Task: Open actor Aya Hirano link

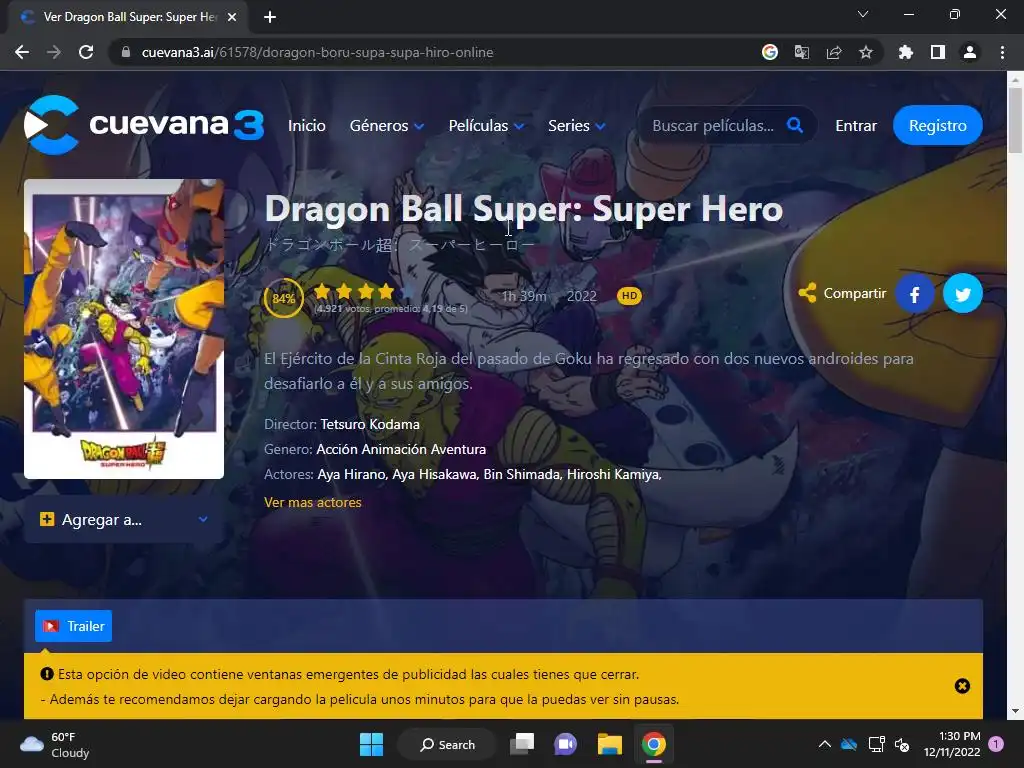Action: click(353, 474)
